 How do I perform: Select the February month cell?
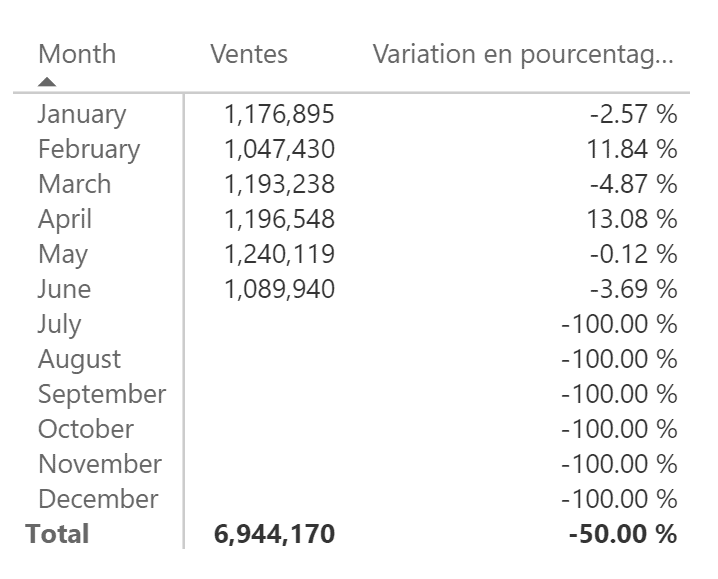click(89, 149)
